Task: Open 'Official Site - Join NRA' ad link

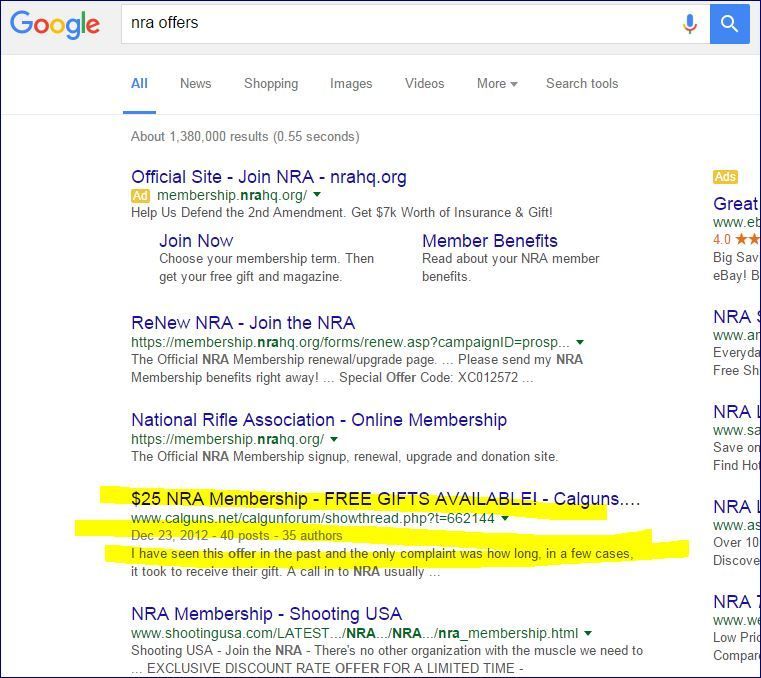Action: click(269, 177)
